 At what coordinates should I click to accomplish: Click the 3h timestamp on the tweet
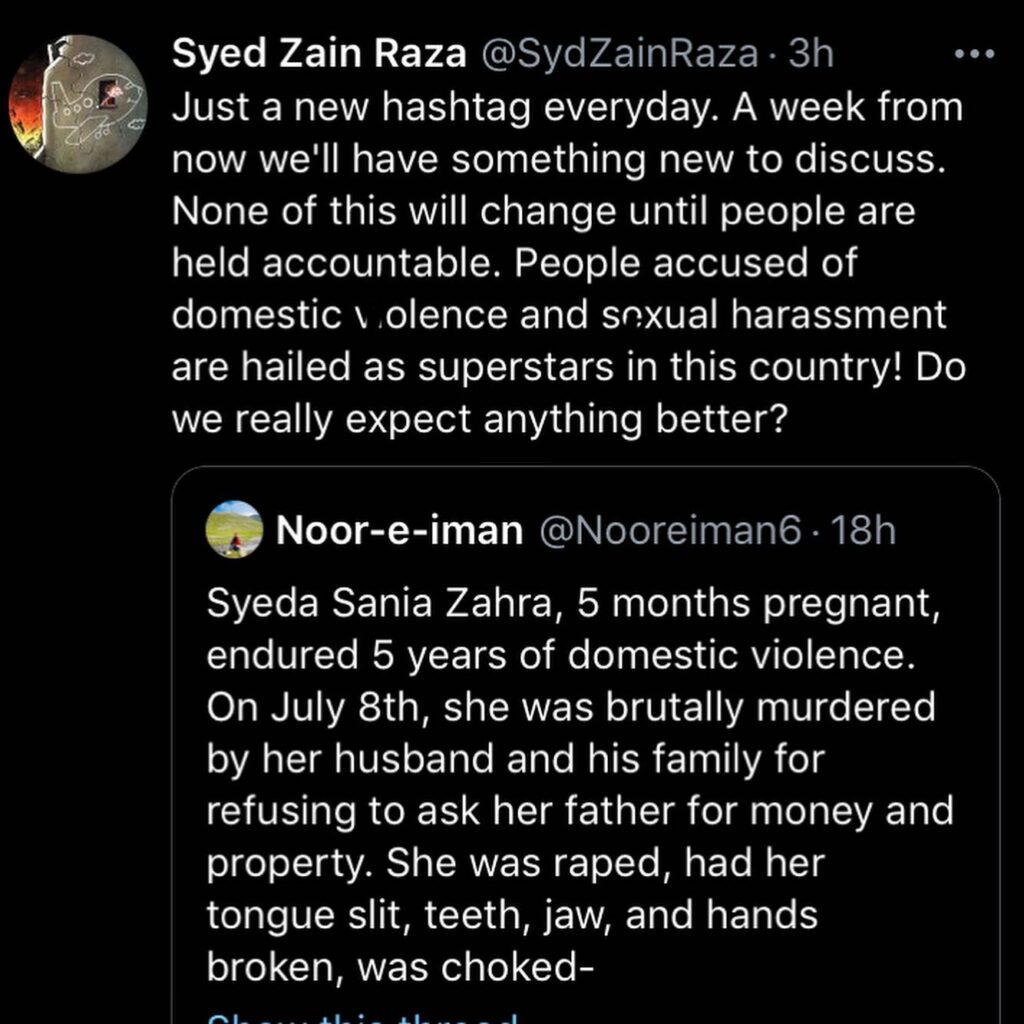(x=810, y=54)
